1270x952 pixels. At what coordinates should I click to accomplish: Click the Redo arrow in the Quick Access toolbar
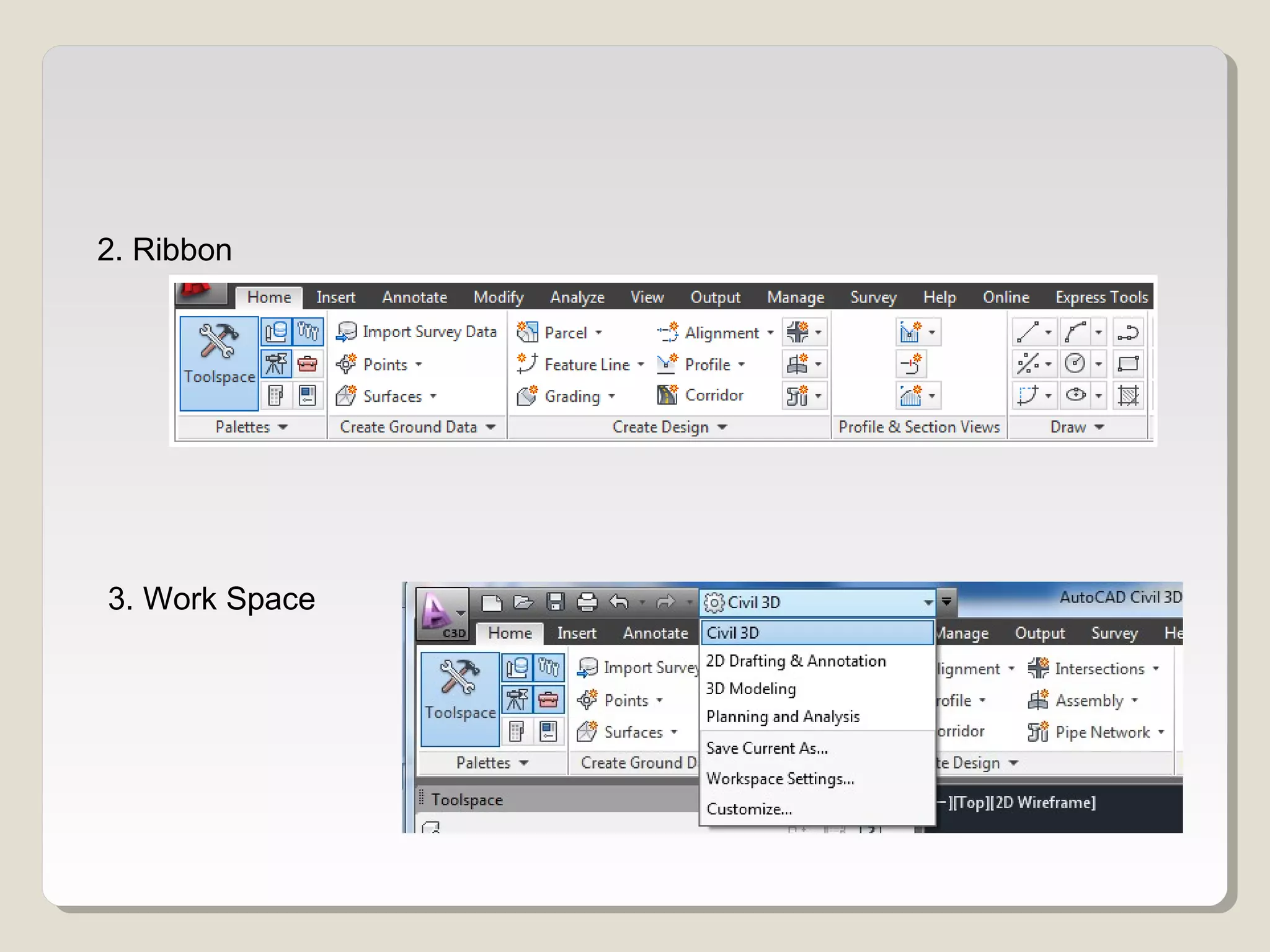tap(666, 602)
